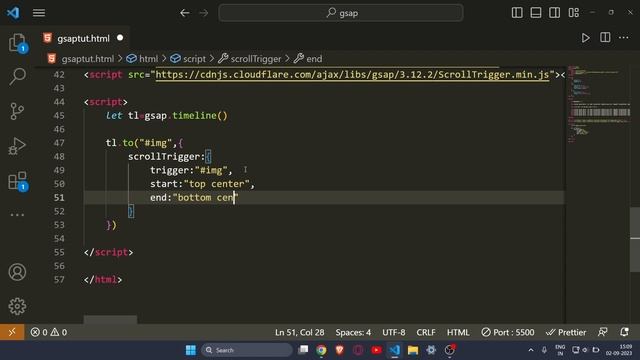
Task: Open YouTube app from the taskbar
Action: click(x=376, y=350)
